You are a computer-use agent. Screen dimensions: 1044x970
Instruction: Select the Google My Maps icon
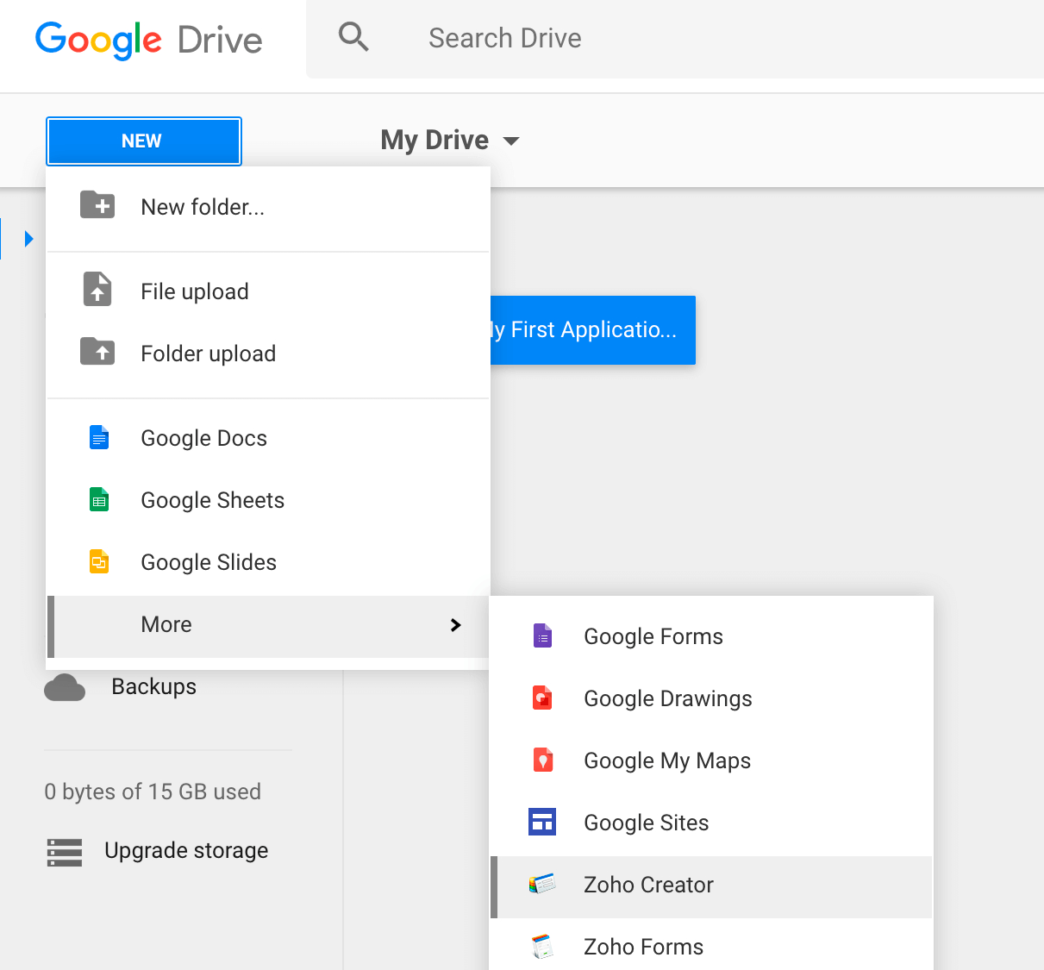[x=542, y=760]
